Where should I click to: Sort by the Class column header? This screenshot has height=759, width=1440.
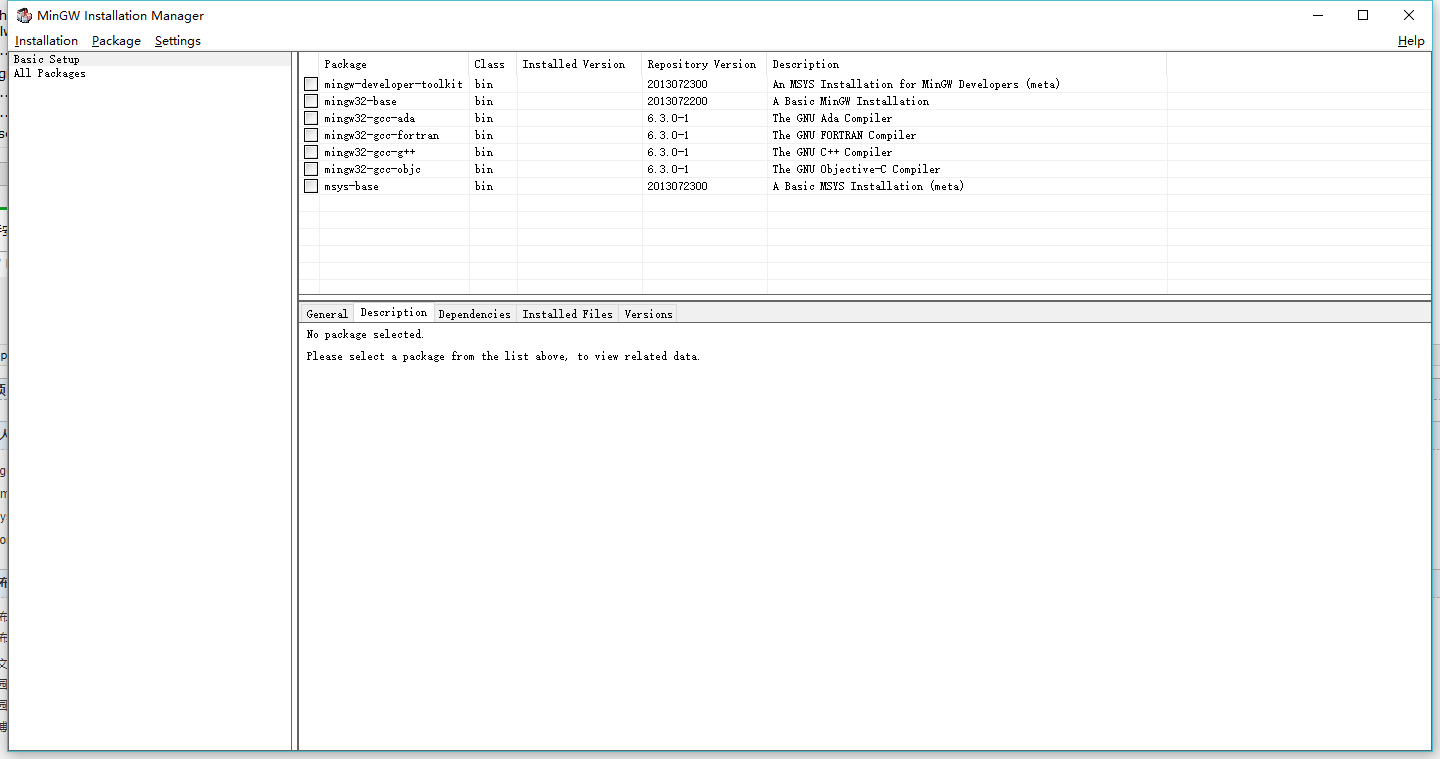tap(493, 64)
